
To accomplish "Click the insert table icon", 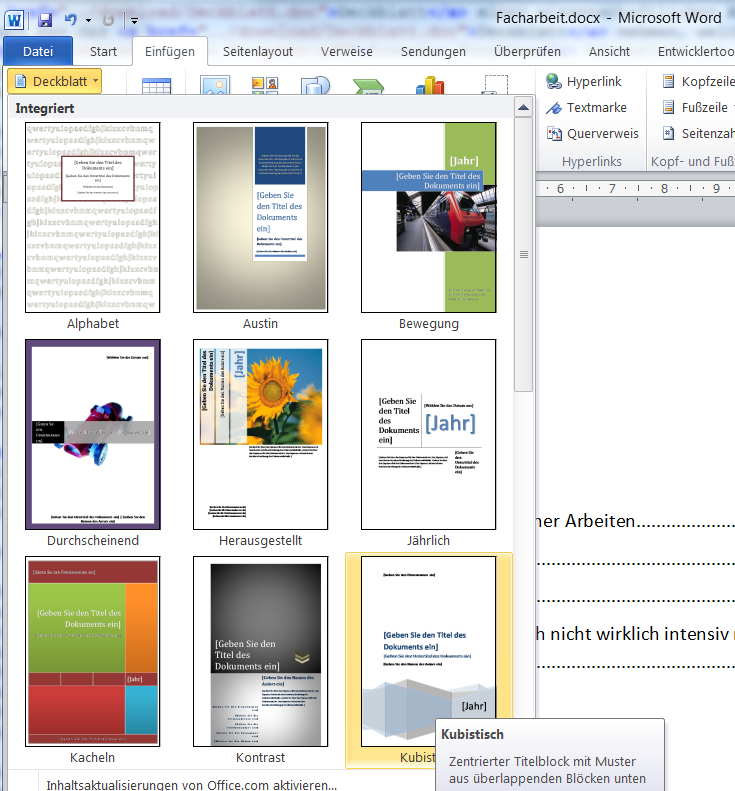I will pyautogui.click(x=156, y=85).
